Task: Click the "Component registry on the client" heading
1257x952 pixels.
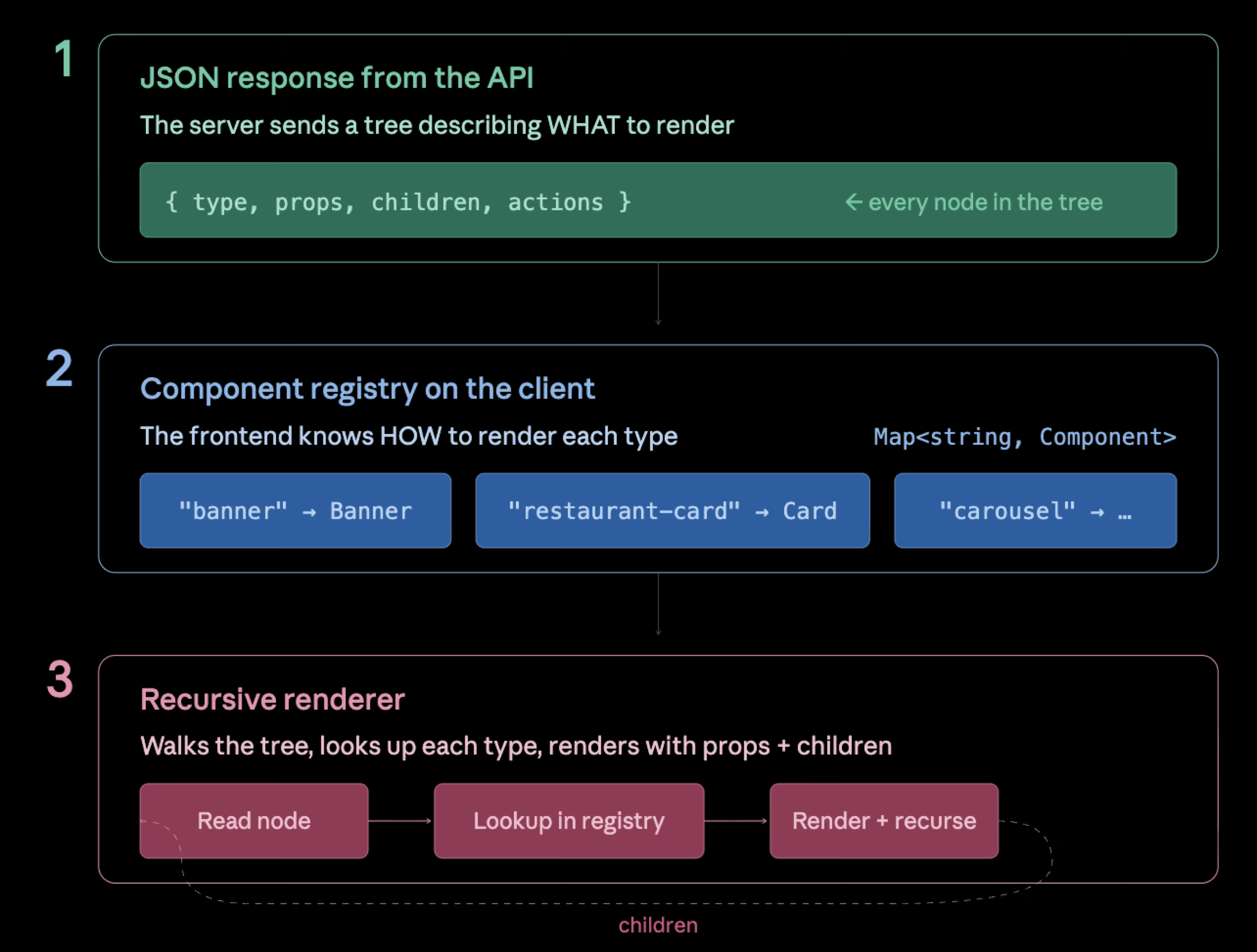Action: (x=367, y=389)
